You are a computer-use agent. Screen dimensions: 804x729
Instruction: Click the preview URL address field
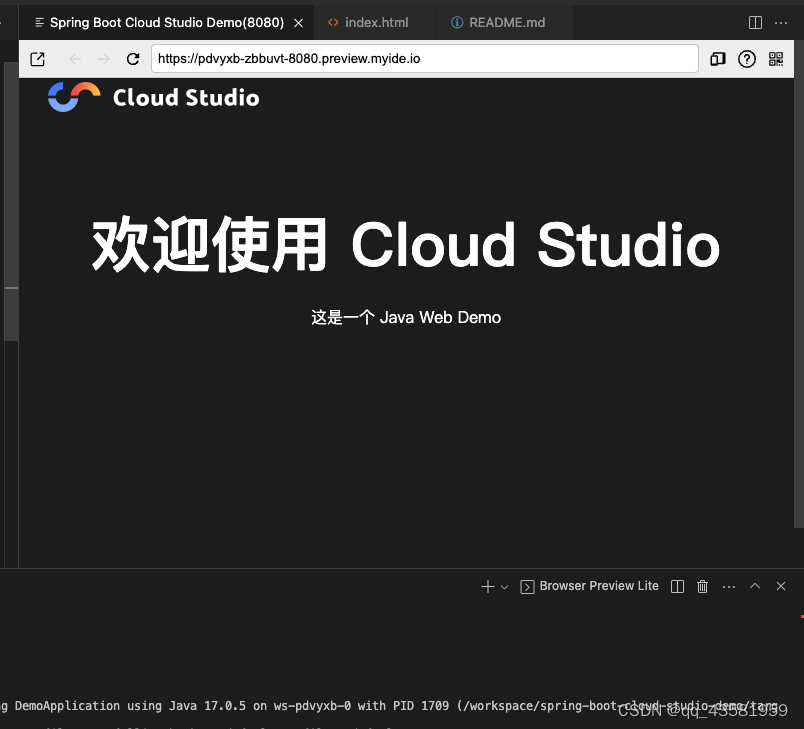(425, 58)
